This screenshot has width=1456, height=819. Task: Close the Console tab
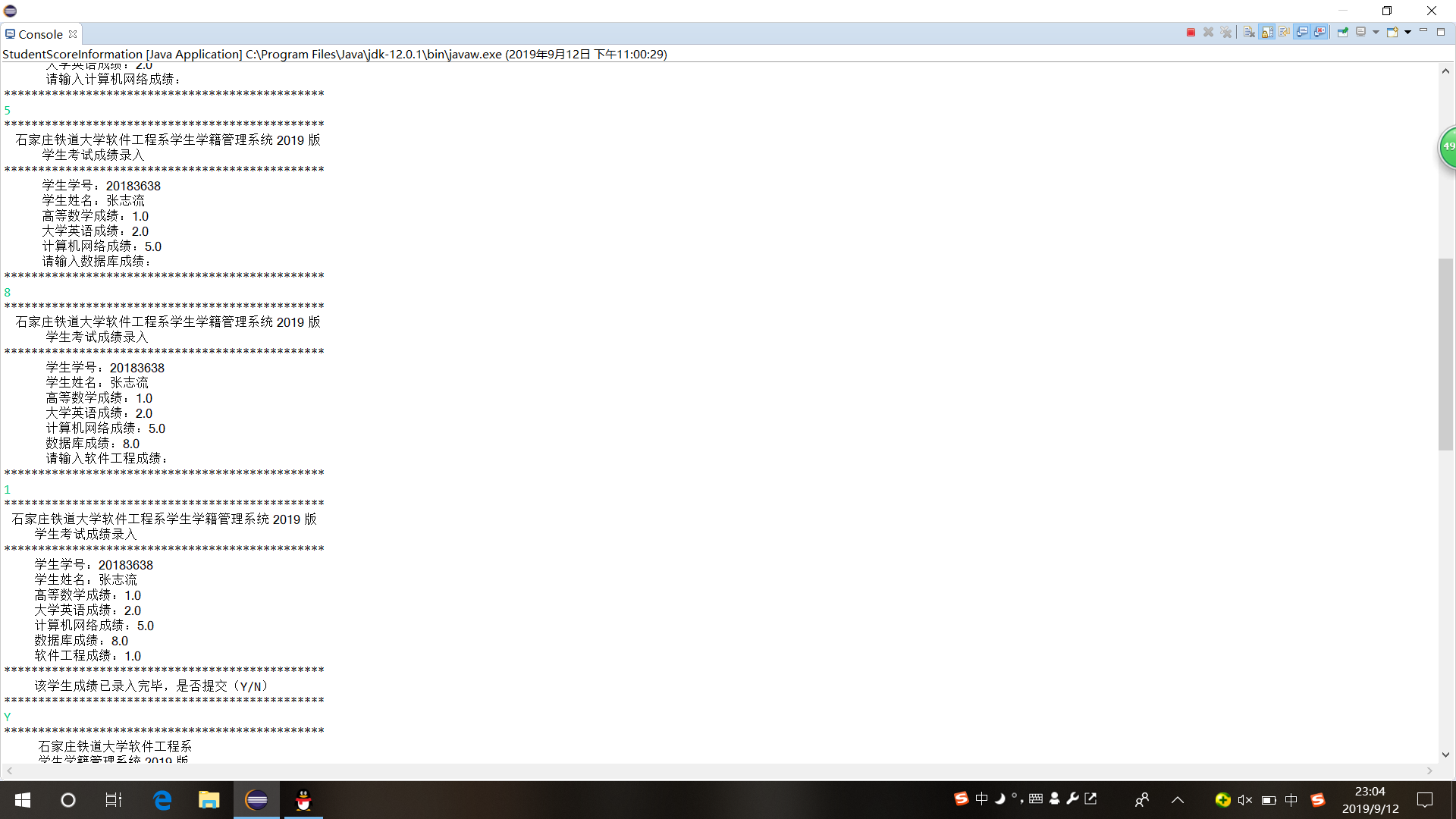click(73, 34)
